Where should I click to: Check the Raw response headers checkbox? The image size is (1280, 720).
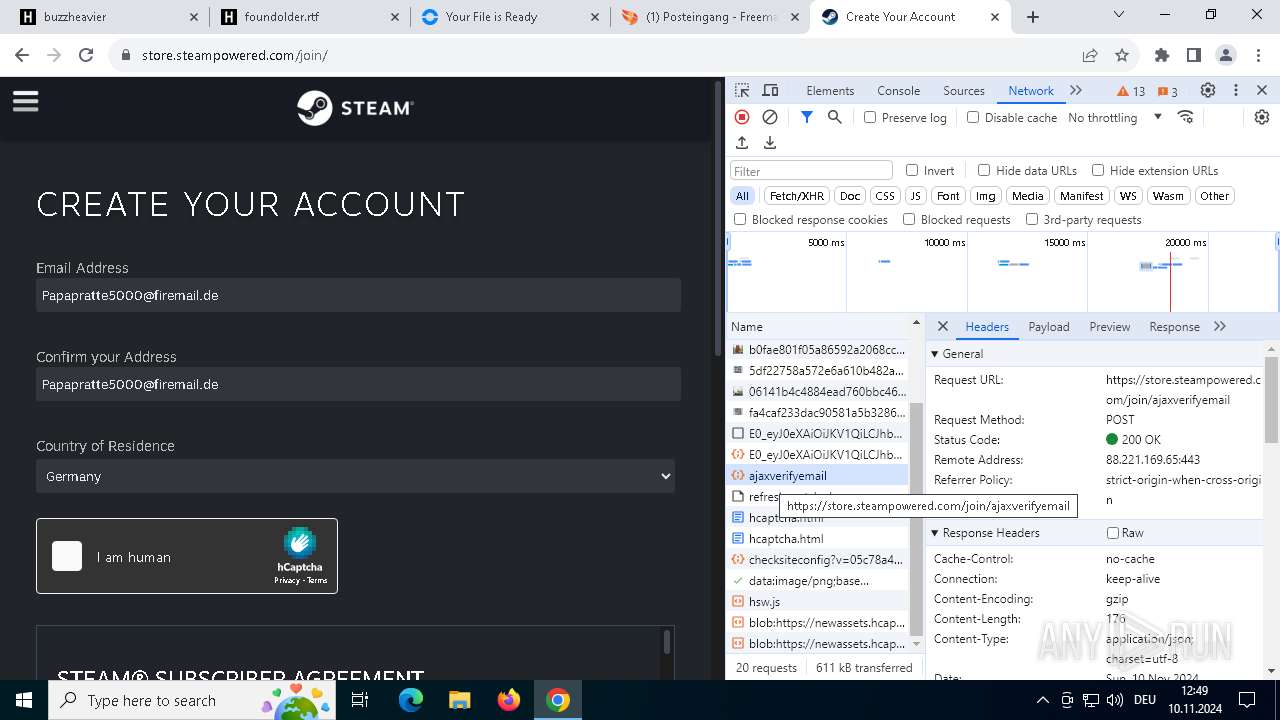coord(1113,533)
